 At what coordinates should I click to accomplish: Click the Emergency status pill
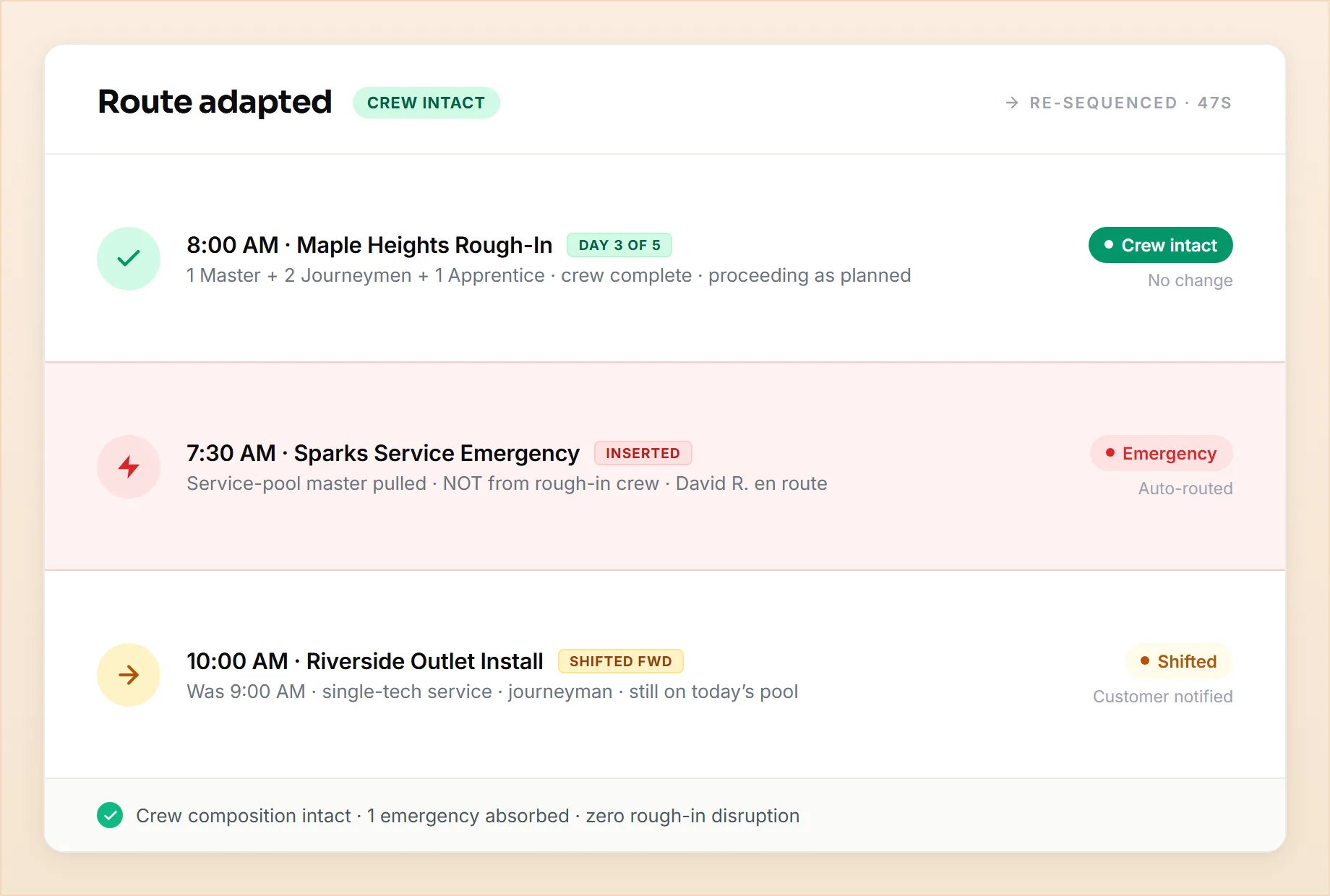tap(1162, 453)
